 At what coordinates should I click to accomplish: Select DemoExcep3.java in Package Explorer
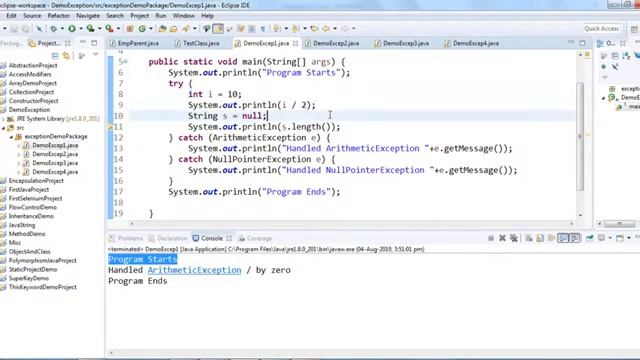point(55,163)
